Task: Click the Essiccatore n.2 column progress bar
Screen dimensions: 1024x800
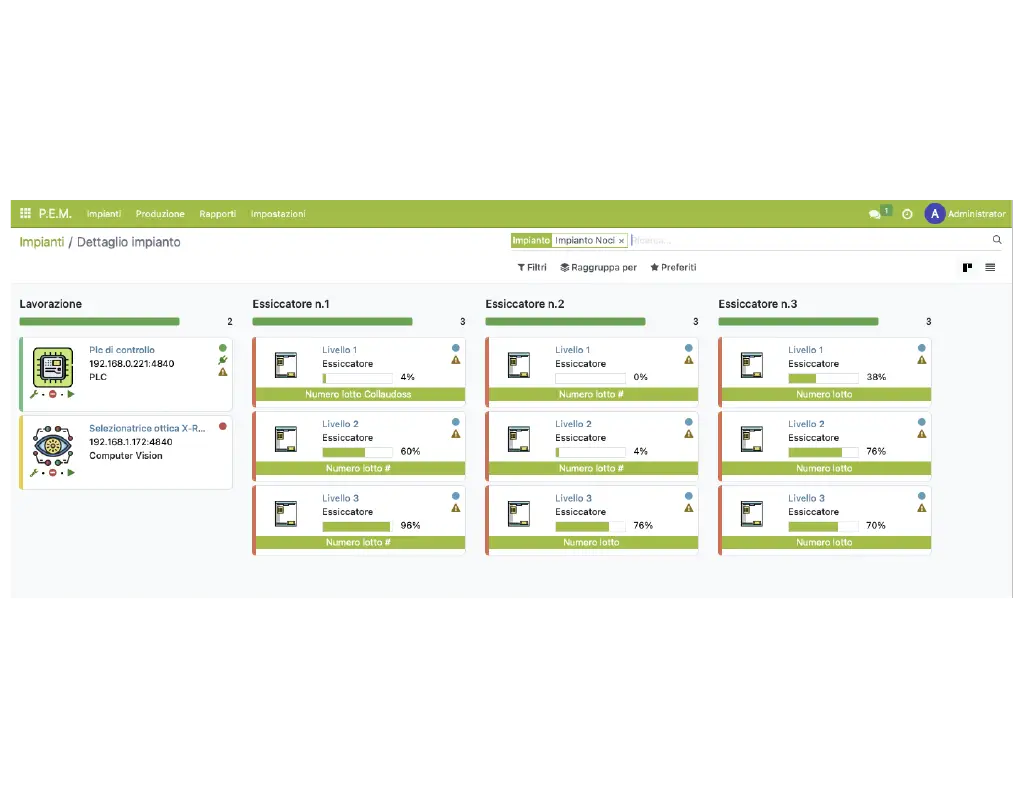Action: tap(565, 322)
